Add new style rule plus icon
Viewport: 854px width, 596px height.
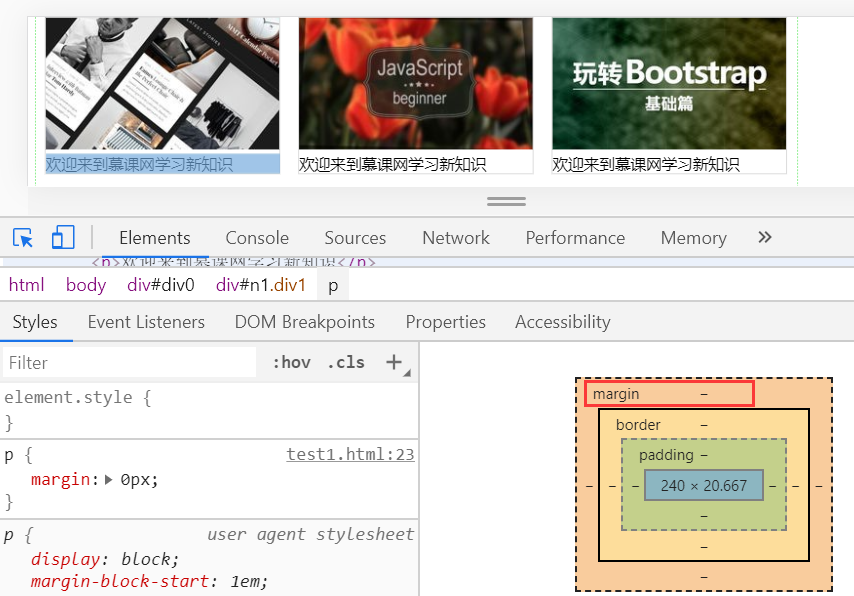click(394, 362)
